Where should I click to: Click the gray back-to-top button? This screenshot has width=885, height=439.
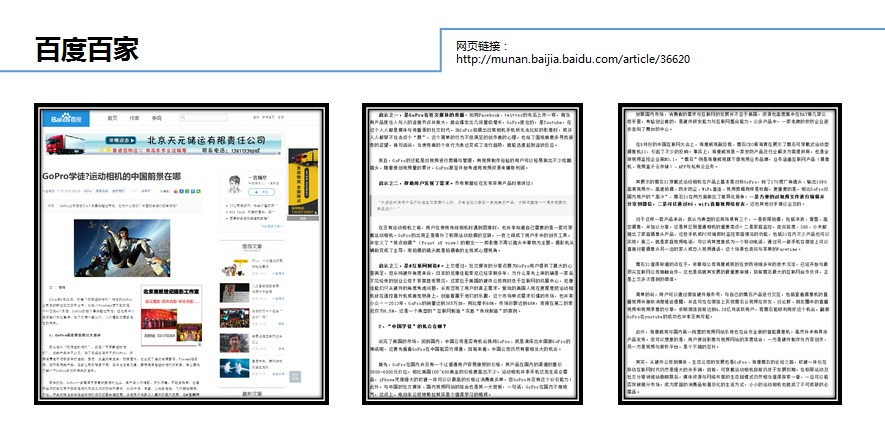tap(295, 377)
